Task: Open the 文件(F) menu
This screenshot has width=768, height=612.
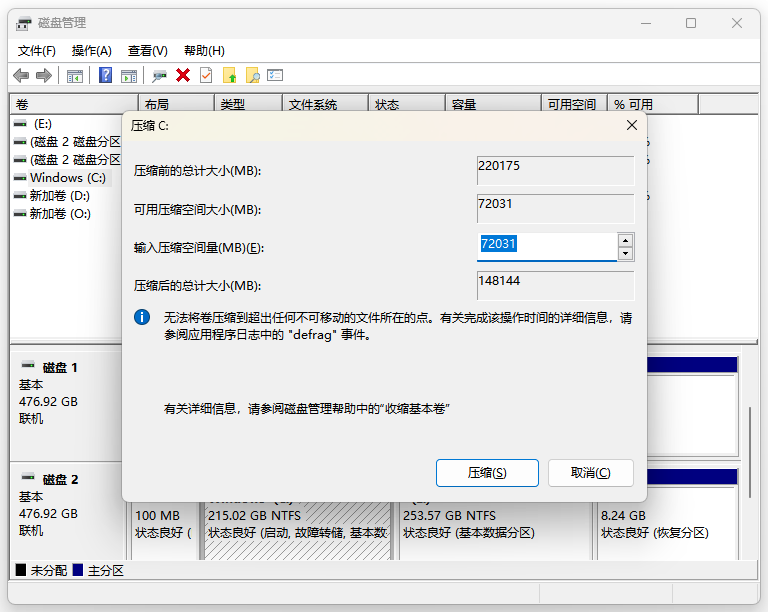Action: (37, 51)
